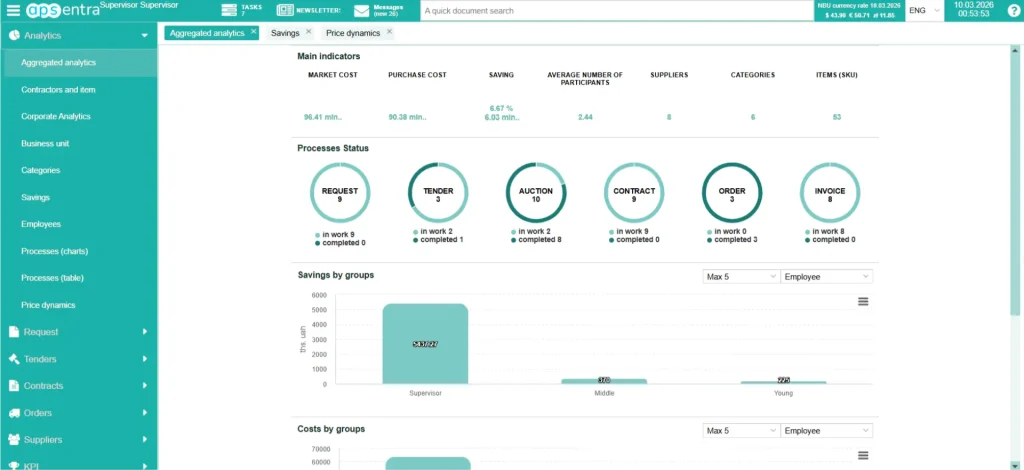The image size is (1024, 470).
Task: Click the NBU currency rate box
Action: point(859,10)
